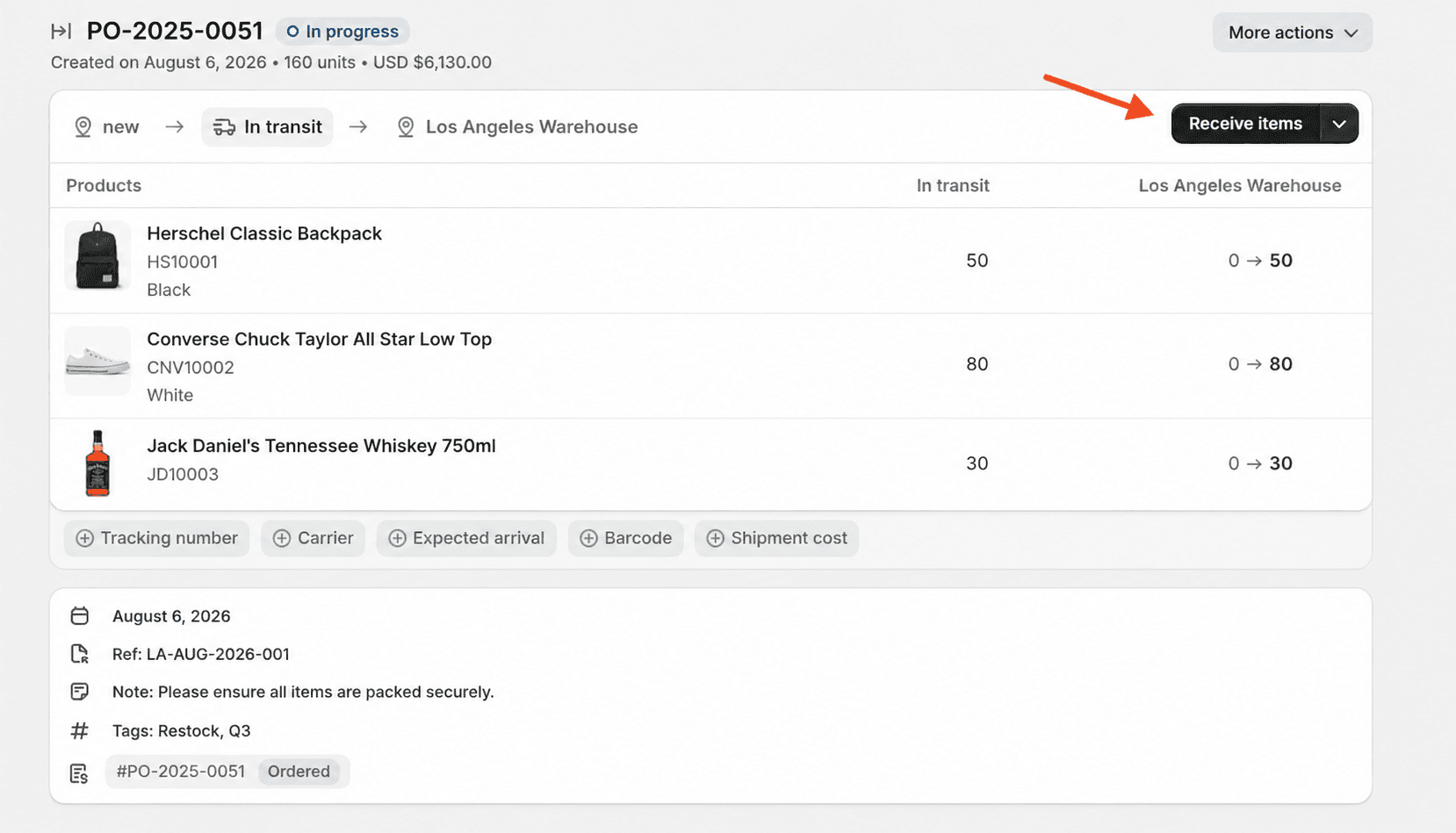Click the SKU text HS10001
Screen dimensions: 1456x833
182,262
